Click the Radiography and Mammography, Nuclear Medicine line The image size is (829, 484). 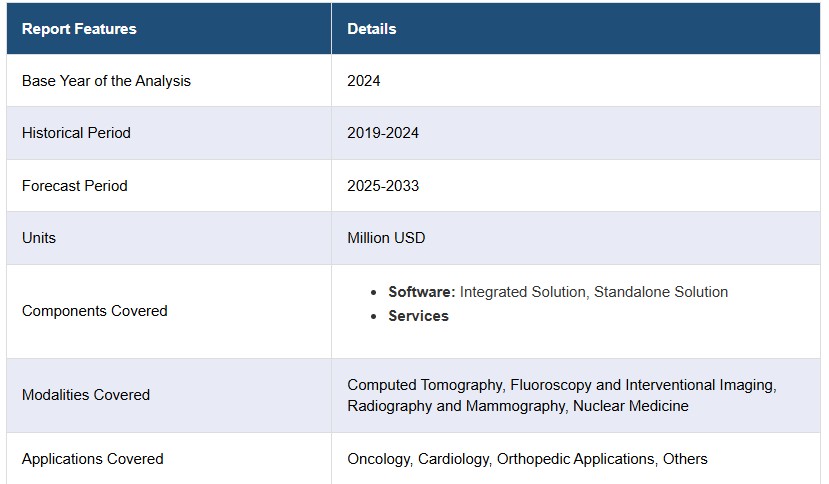tap(518, 406)
